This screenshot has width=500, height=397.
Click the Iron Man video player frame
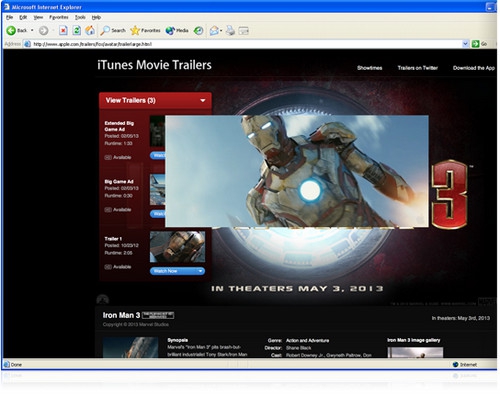[297, 171]
